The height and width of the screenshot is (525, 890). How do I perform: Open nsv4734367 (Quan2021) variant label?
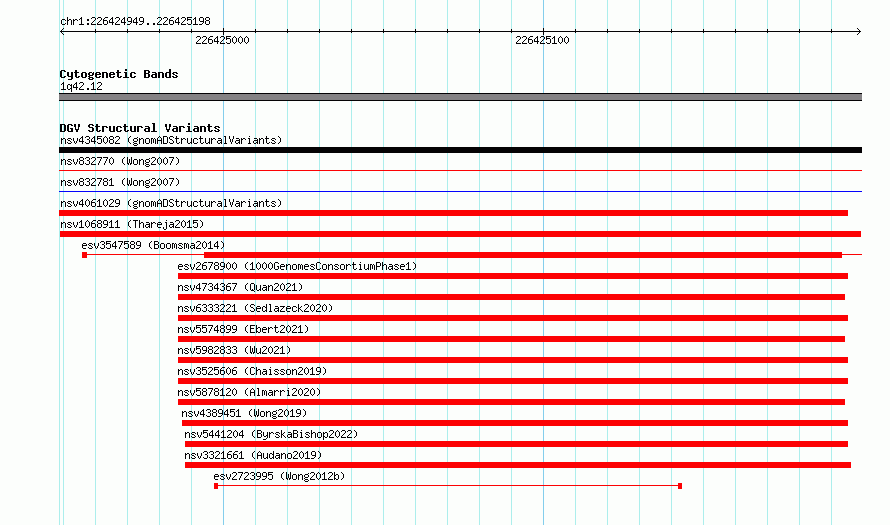pos(240,287)
